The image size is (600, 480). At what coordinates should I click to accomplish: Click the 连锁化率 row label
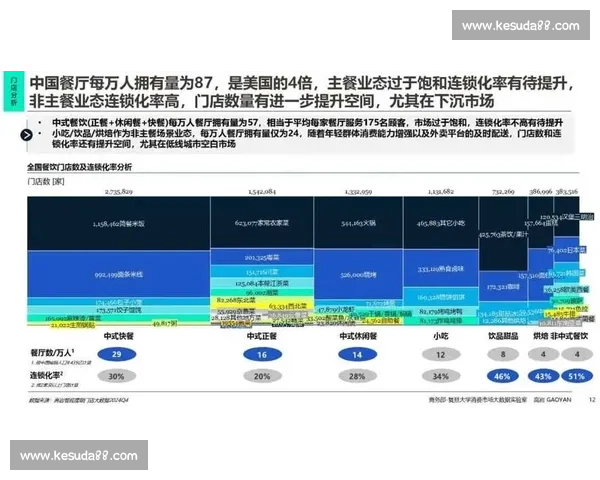[47, 375]
